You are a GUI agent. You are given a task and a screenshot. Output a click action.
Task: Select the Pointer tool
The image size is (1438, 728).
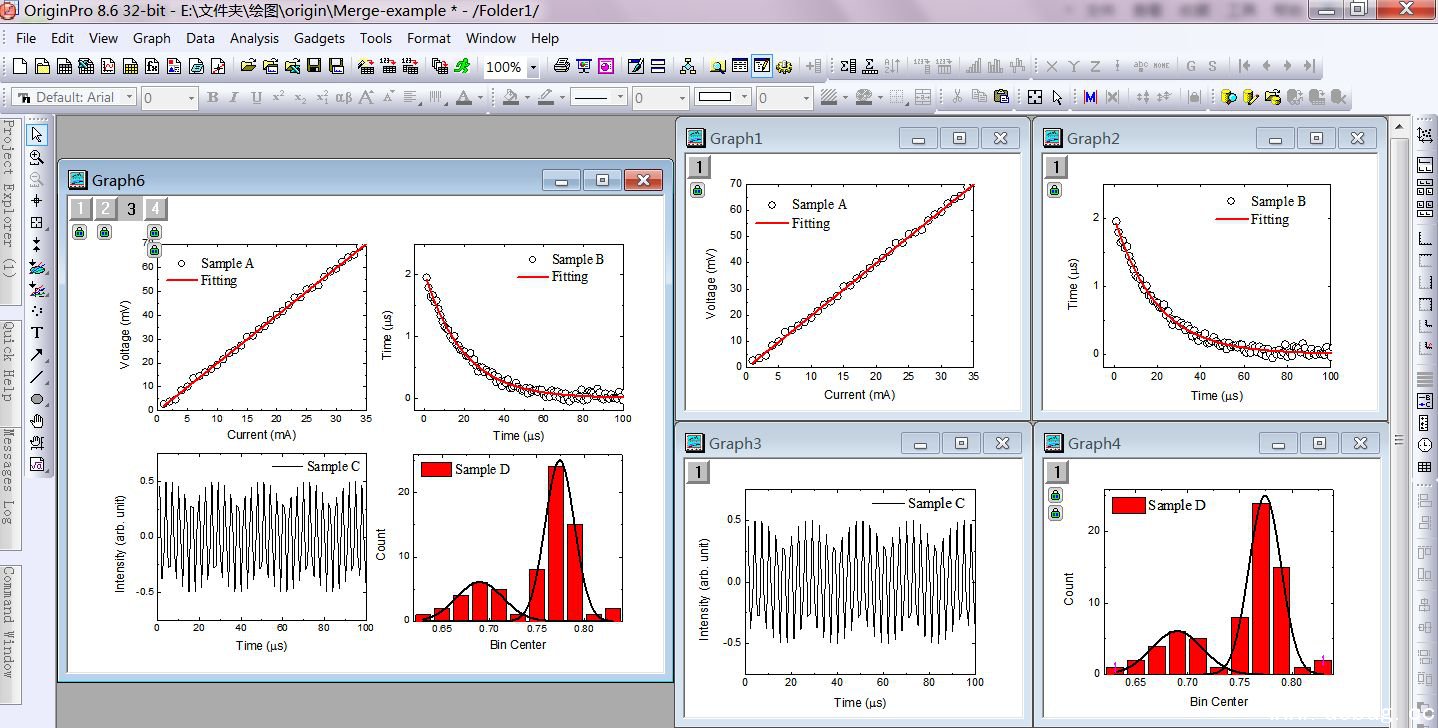37,133
